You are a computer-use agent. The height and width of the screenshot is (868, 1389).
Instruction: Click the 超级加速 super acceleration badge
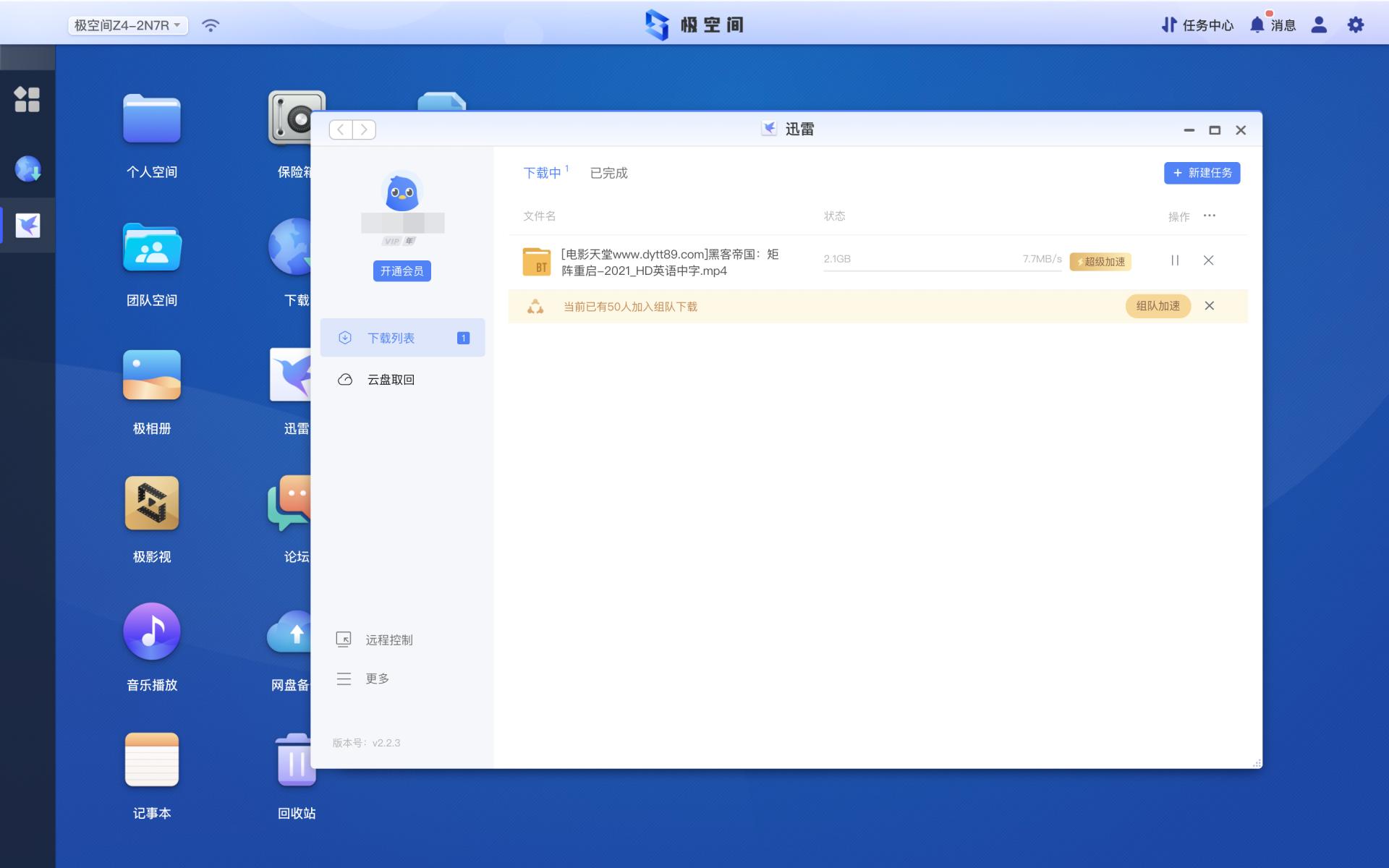point(1100,262)
